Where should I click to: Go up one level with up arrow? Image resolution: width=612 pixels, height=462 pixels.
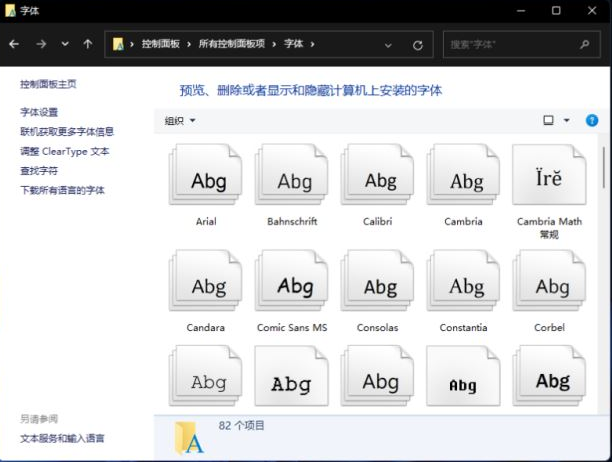click(88, 45)
